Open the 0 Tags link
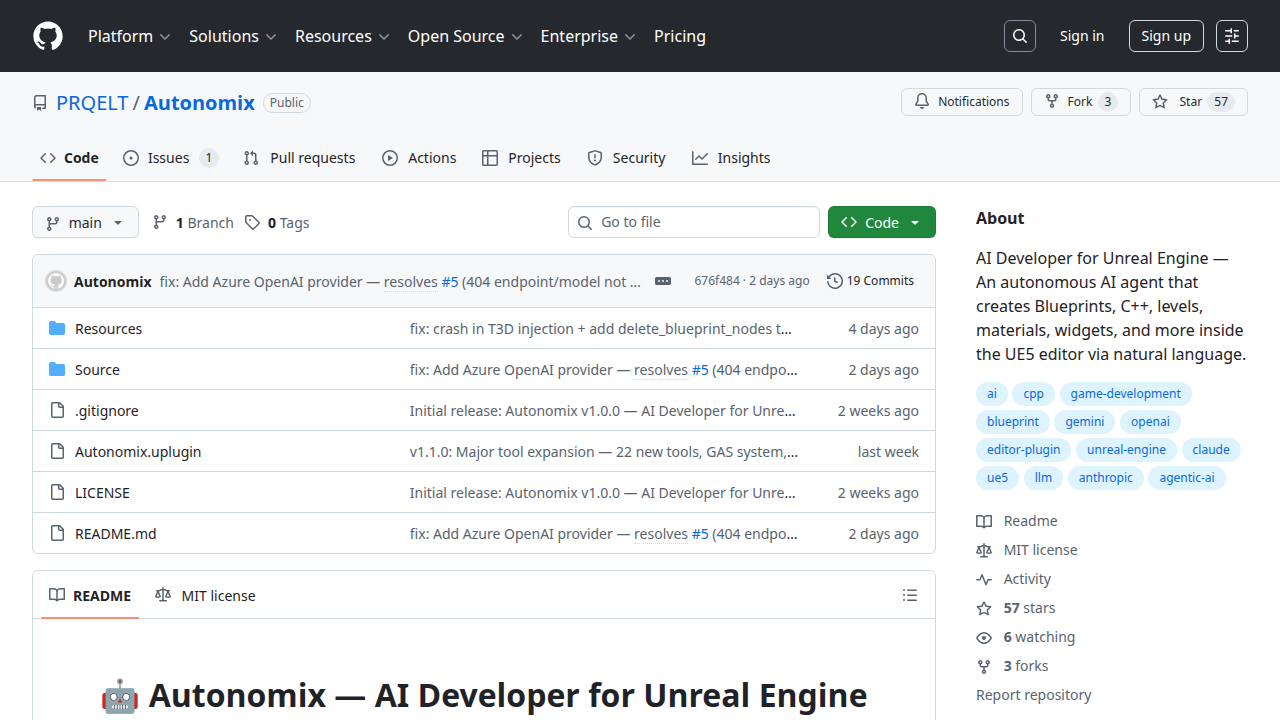1280x720 pixels. coord(277,223)
